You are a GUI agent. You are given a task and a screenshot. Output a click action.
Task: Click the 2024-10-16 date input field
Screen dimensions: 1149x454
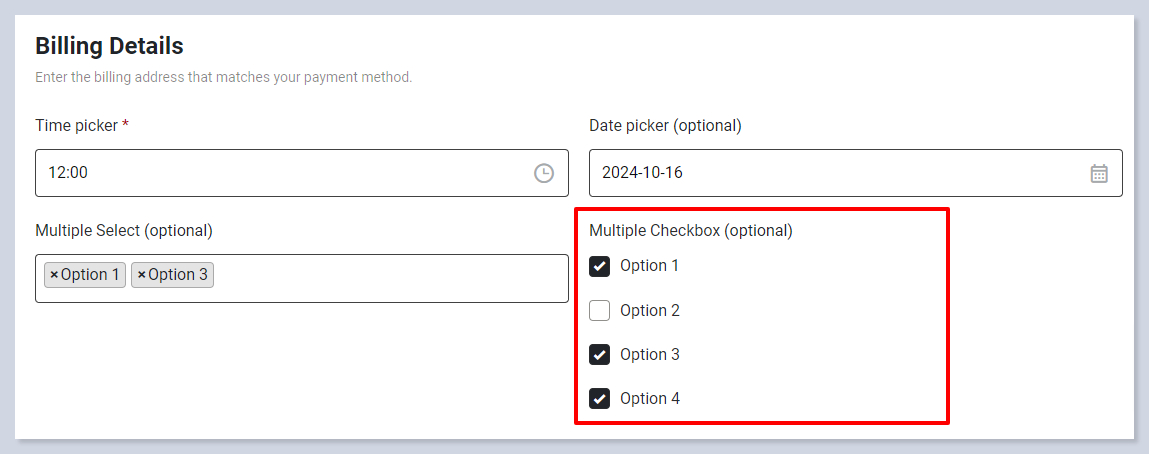coord(830,173)
